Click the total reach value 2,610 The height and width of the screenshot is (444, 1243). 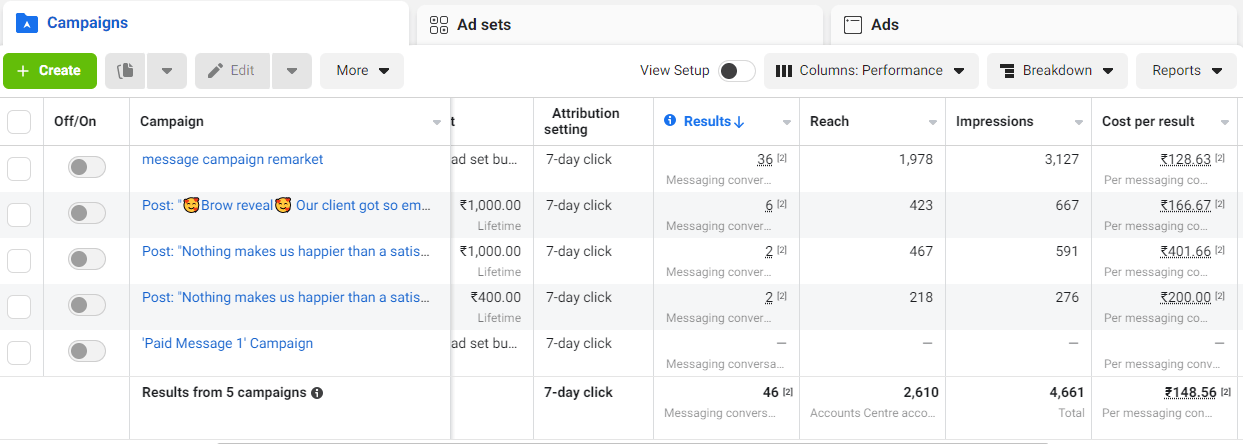[921, 393]
